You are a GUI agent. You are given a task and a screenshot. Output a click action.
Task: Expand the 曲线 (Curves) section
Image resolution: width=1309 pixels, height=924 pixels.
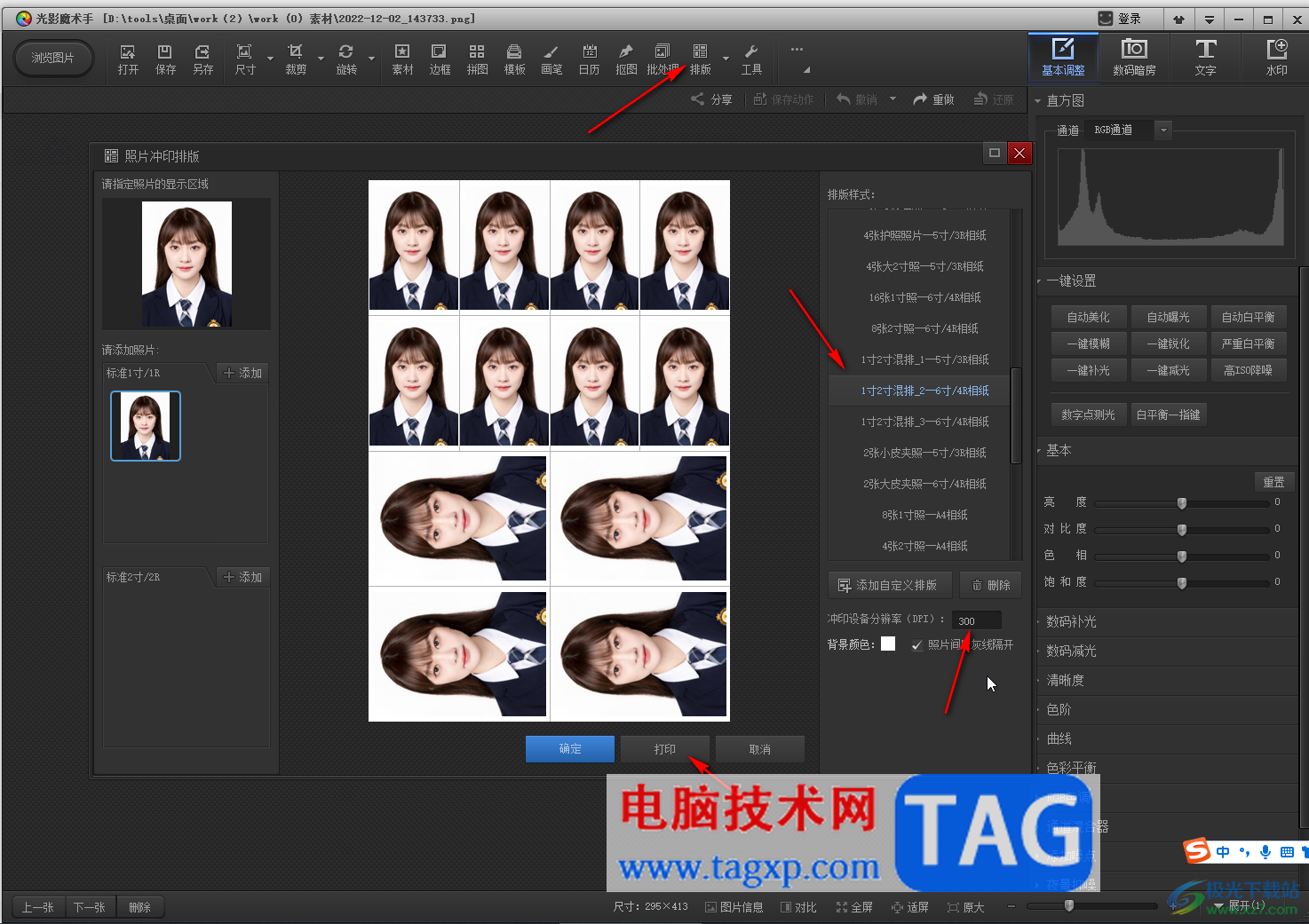pyautogui.click(x=1059, y=738)
